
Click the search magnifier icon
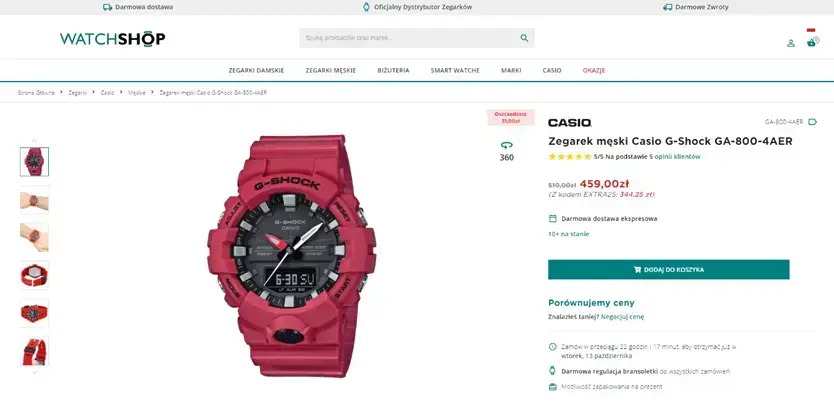[524, 38]
